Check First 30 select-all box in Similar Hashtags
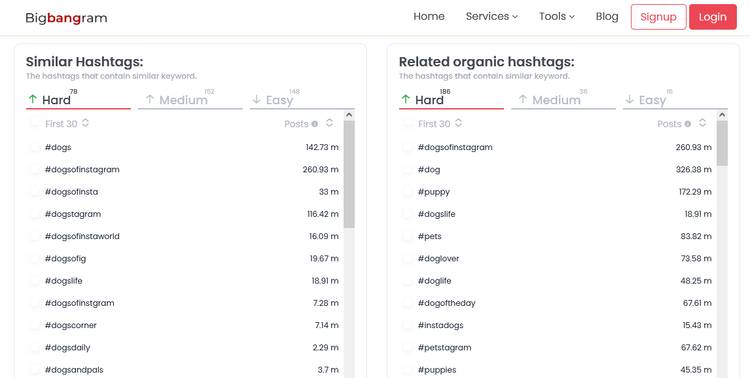The width and height of the screenshot is (750, 378). point(35,123)
